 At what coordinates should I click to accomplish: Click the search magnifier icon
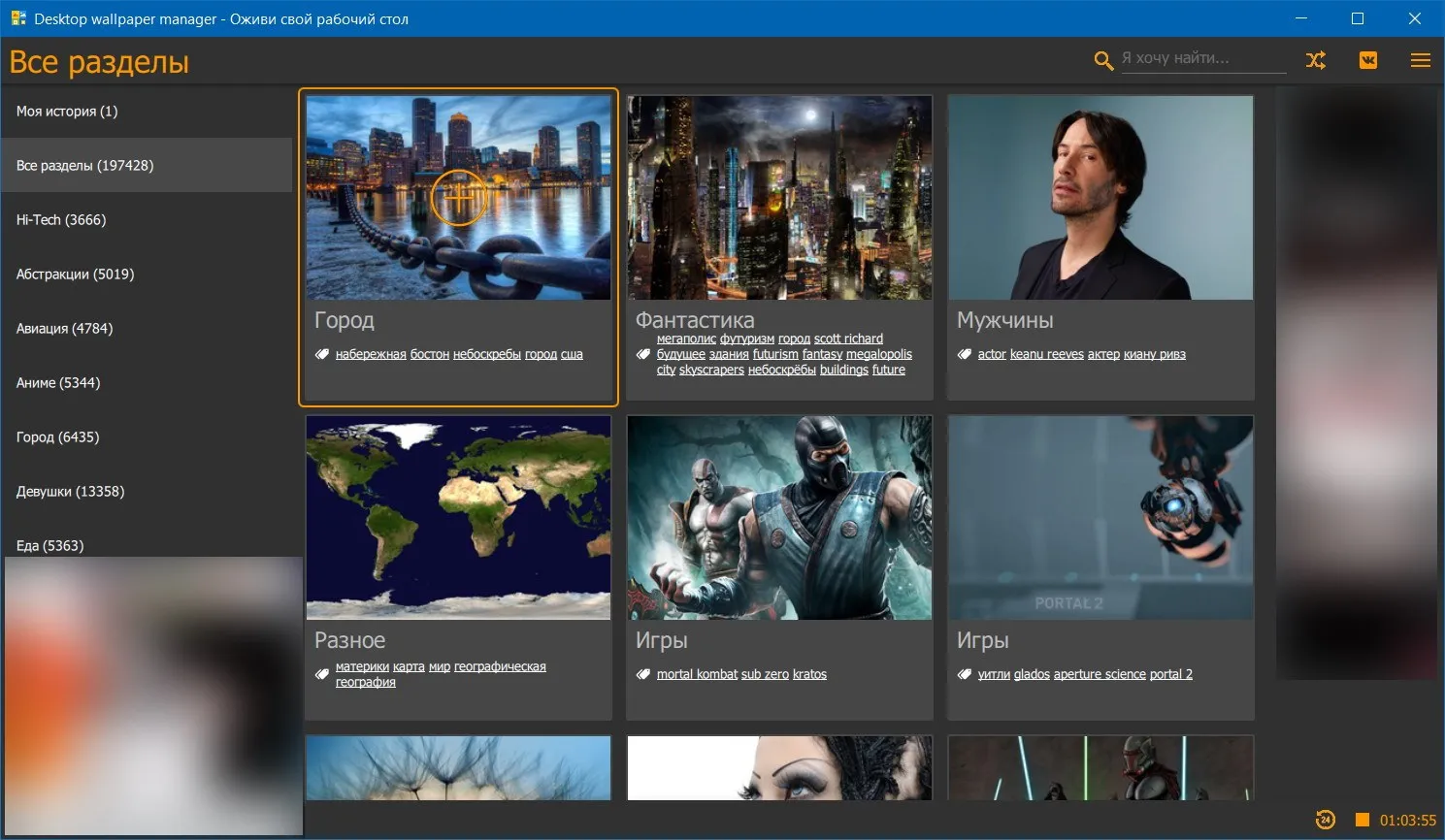click(1103, 61)
